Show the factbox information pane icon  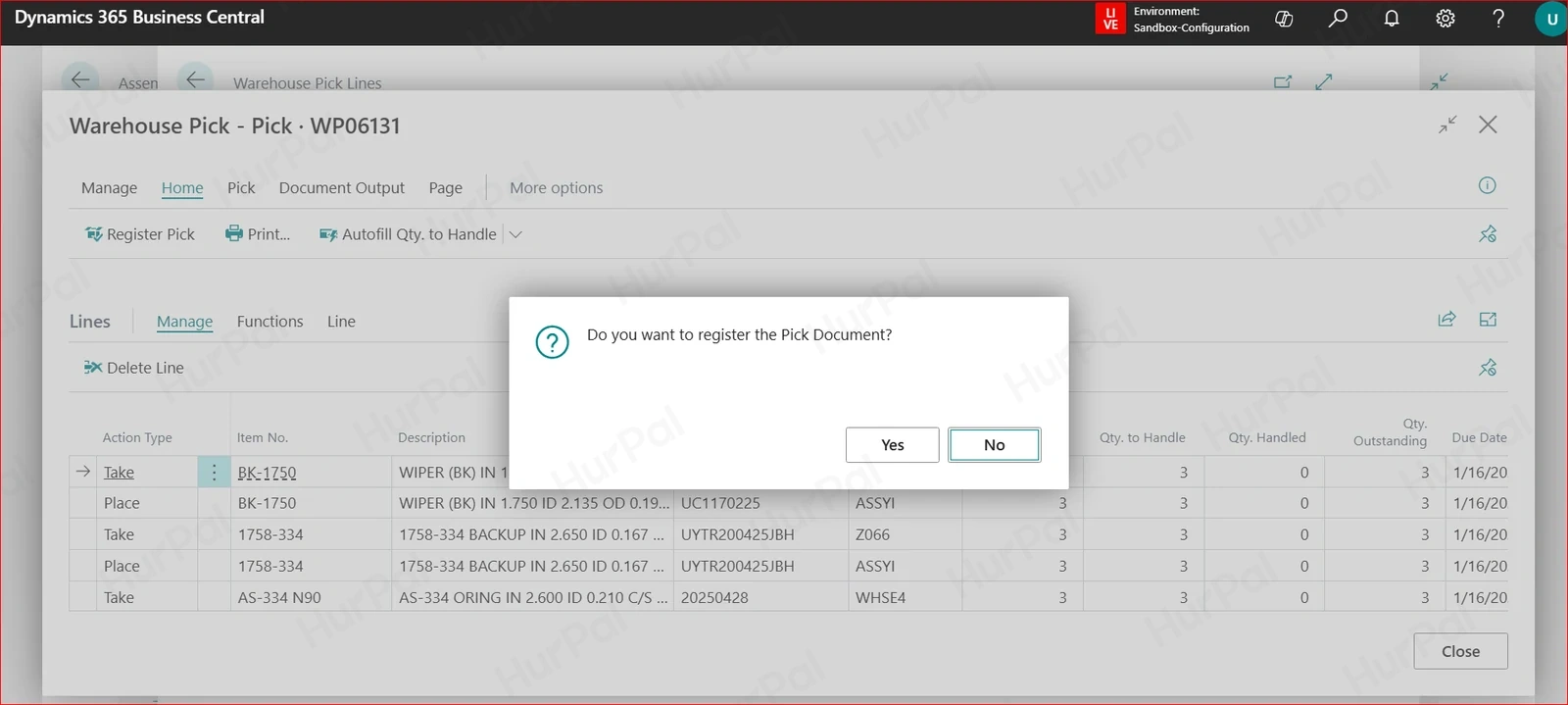coord(1487,185)
